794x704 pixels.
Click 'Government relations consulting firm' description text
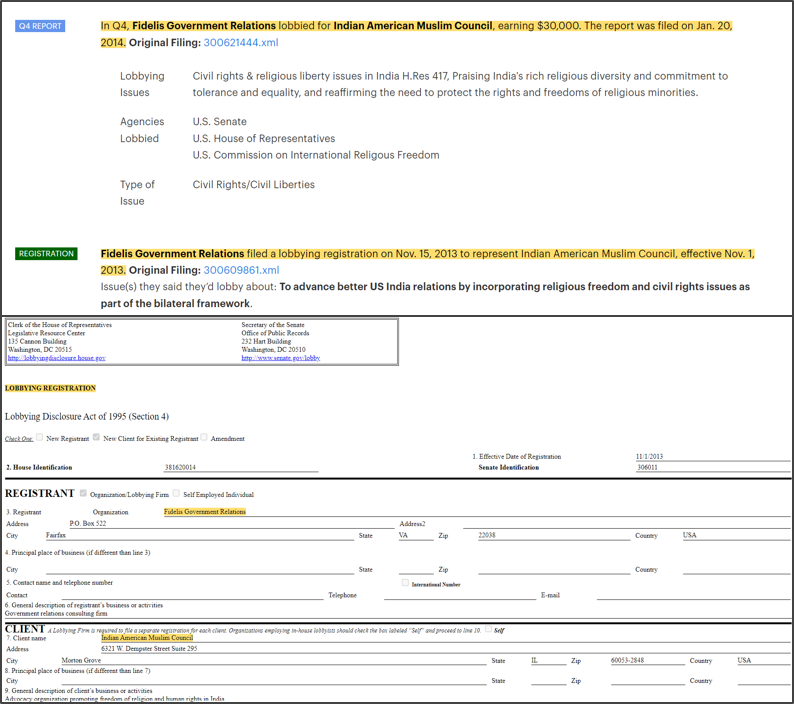56,613
